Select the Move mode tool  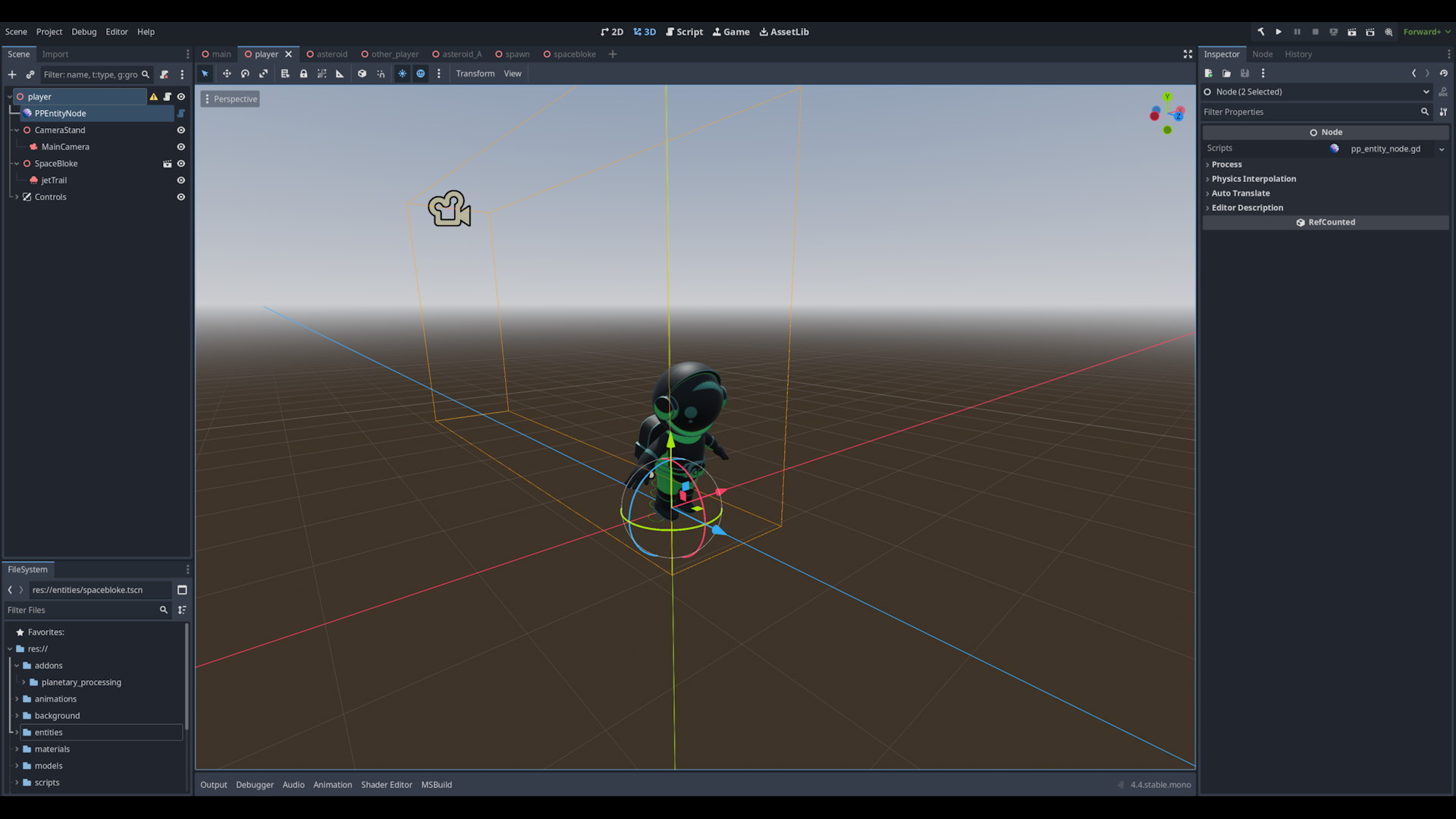pos(226,74)
